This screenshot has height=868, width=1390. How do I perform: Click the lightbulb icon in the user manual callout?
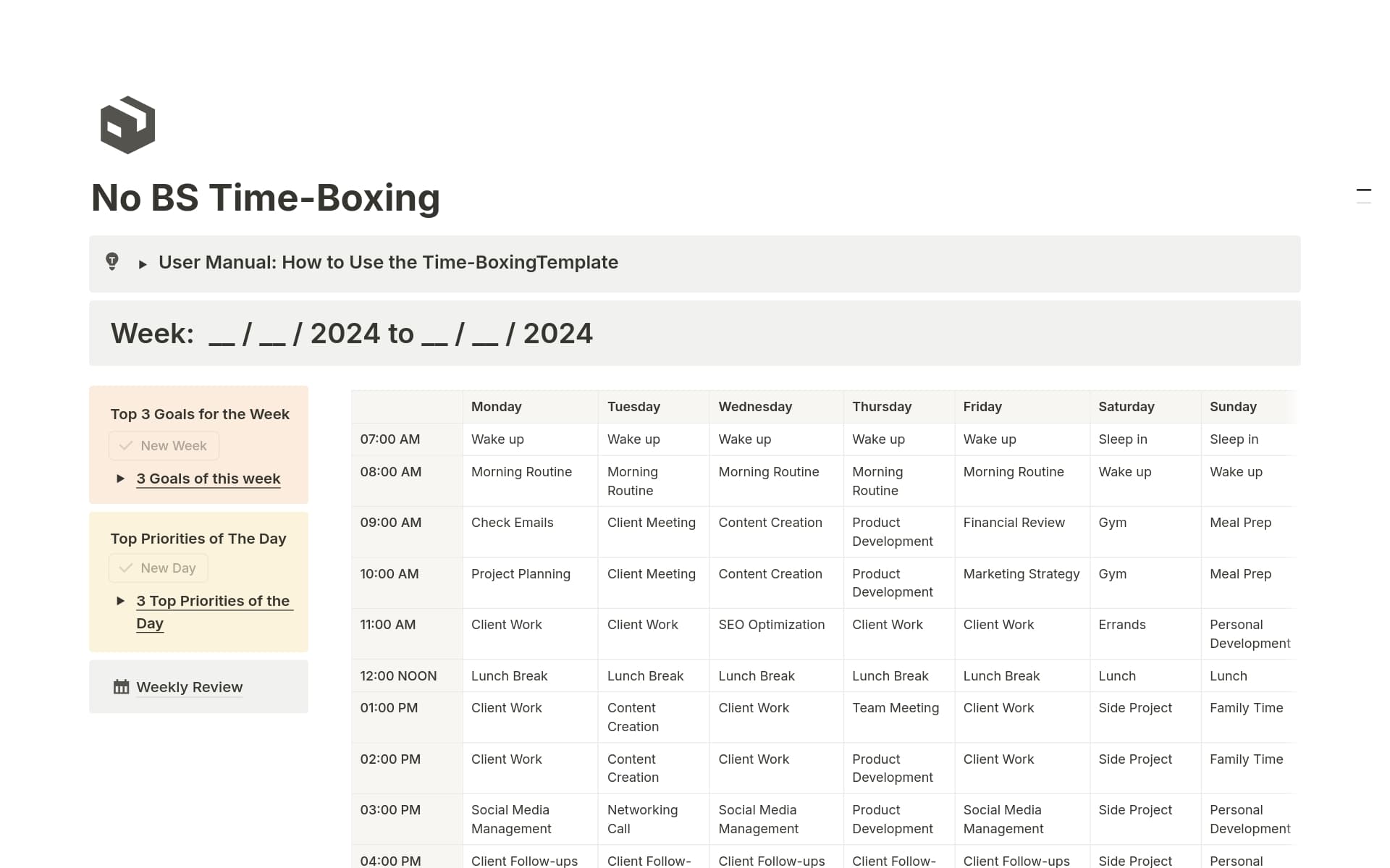[x=112, y=262]
